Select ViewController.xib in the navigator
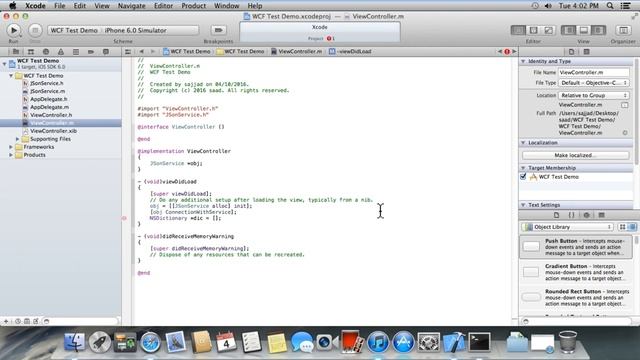 point(53,131)
